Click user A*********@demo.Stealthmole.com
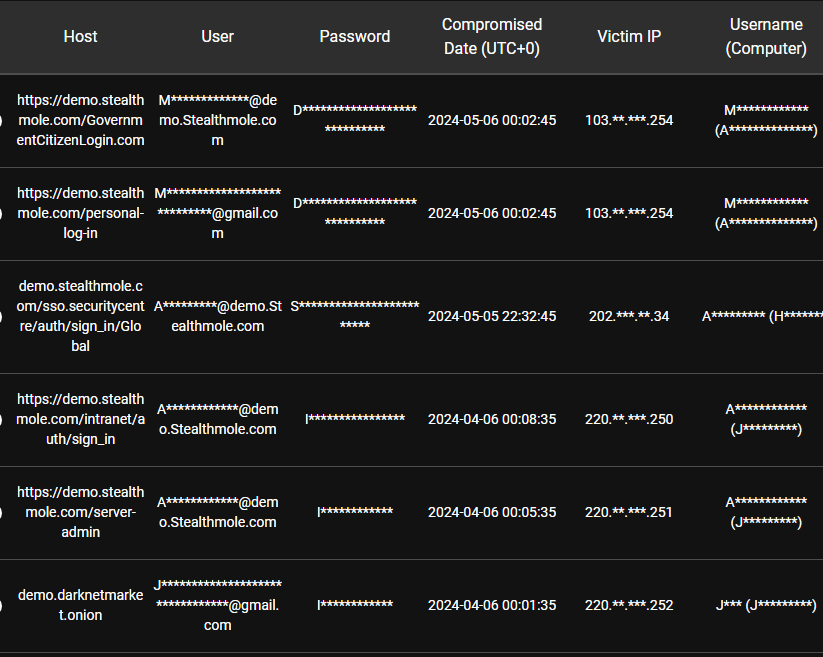This screenshot has width=823, height=657. (217, 316)
